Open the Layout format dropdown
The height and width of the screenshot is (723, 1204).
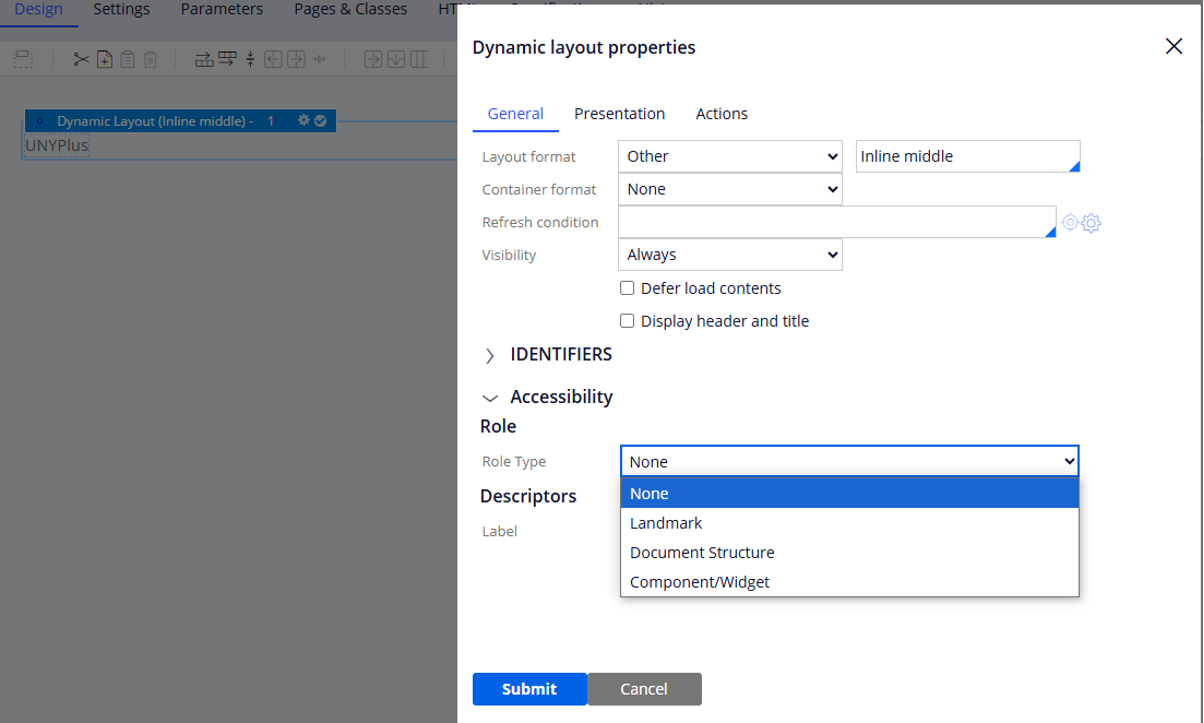(729, 156)
